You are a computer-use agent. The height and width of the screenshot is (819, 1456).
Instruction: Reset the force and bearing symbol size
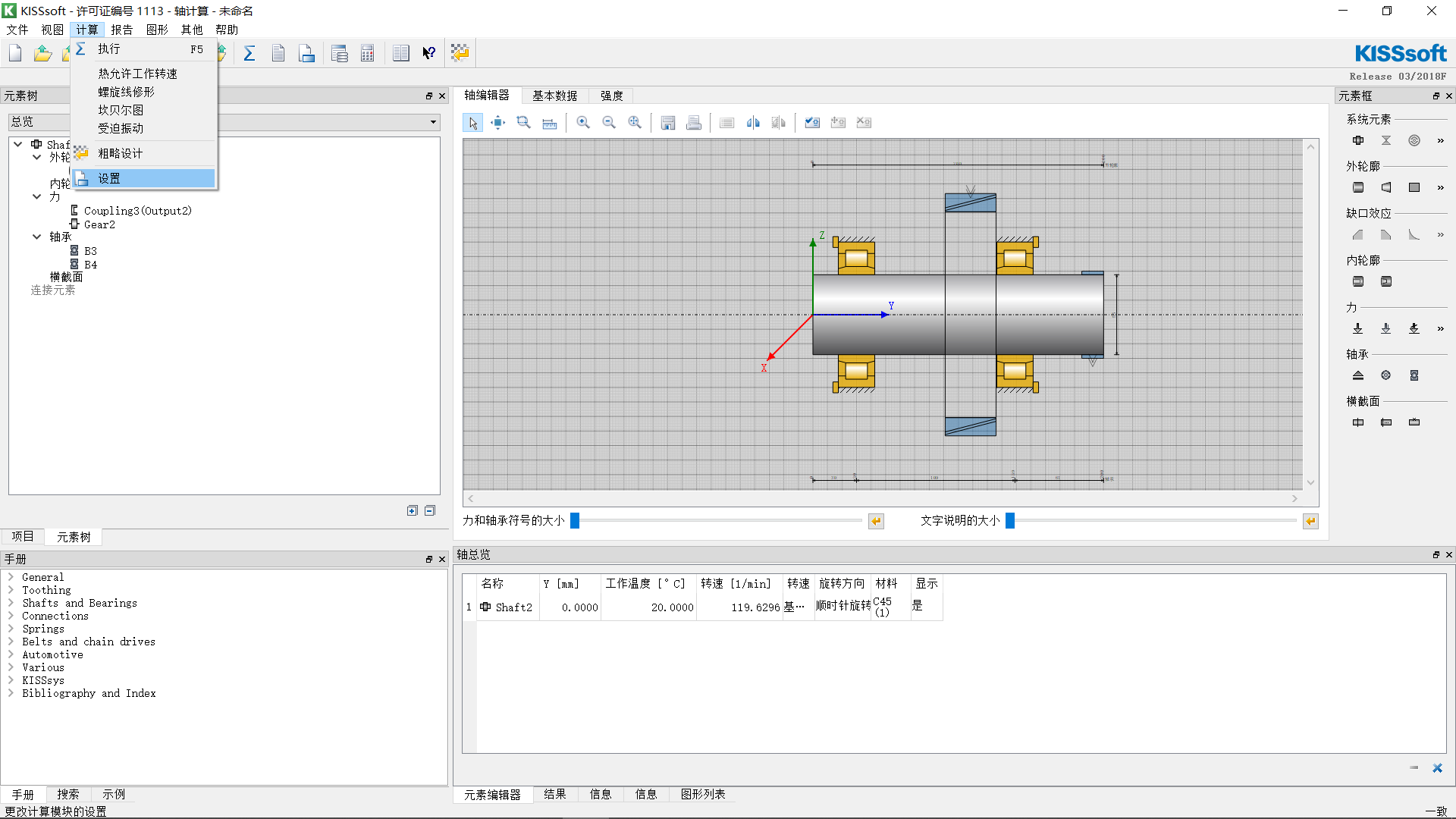point(876,521)
